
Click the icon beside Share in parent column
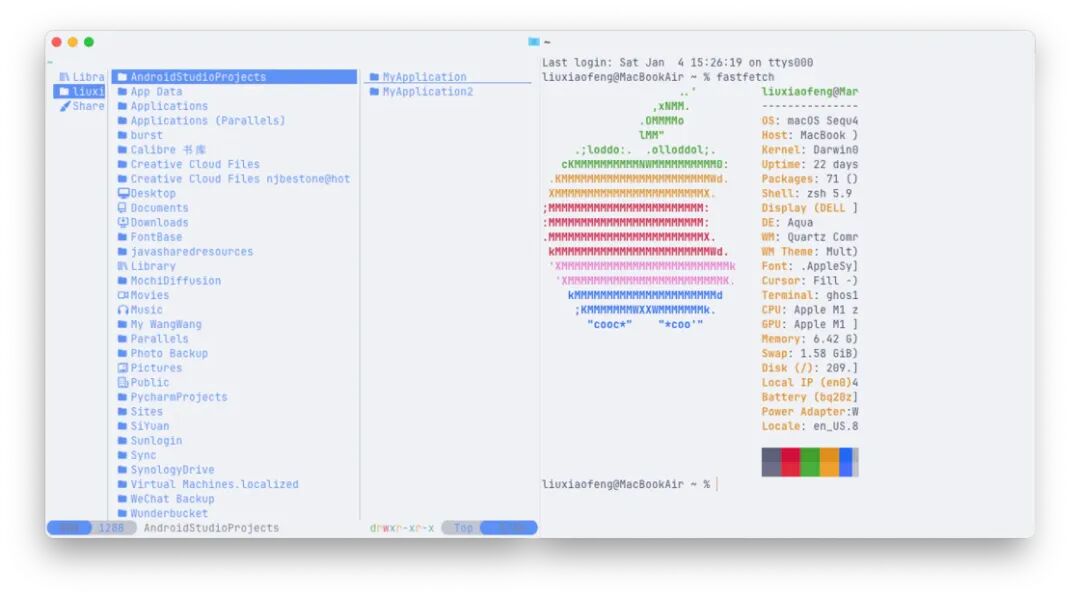[x=65, y=106]
